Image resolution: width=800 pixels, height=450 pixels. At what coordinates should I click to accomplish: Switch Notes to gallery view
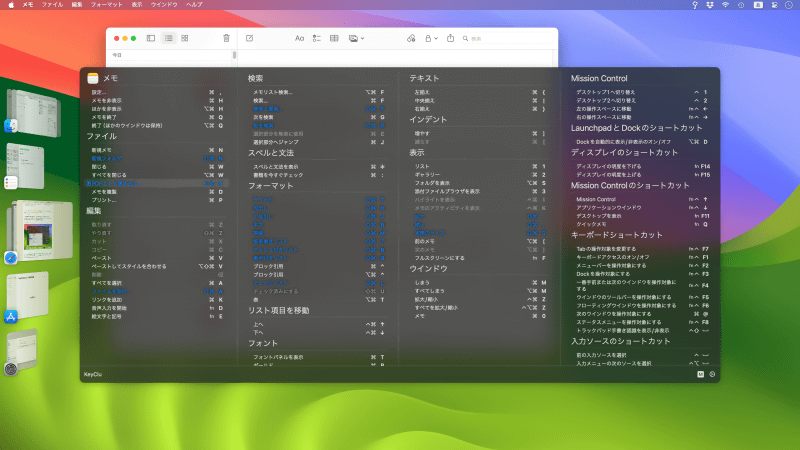[185, 38]
